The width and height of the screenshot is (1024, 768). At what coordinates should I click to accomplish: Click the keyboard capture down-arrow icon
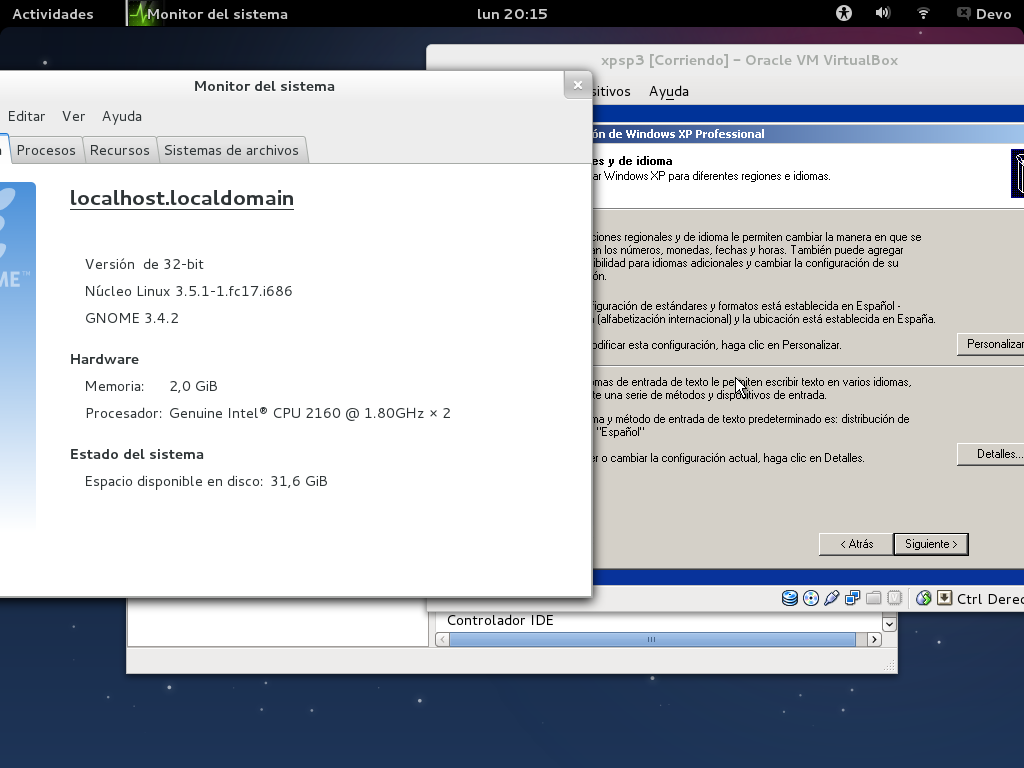tap(944, 598)
